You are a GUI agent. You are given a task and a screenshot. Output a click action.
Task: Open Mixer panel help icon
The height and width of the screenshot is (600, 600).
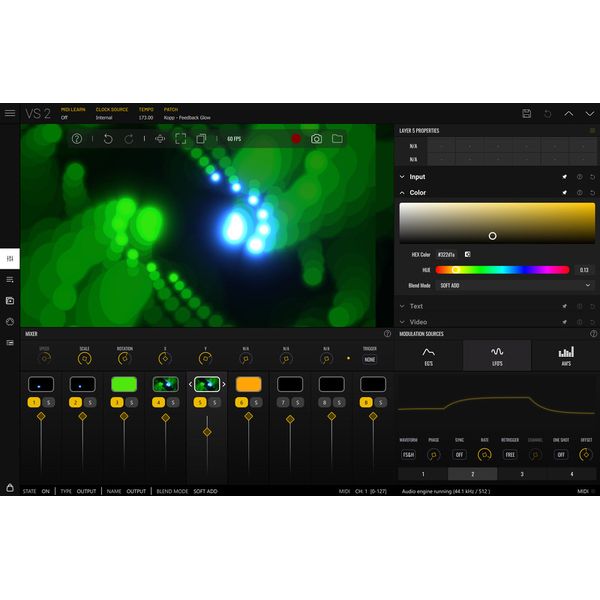pos(387,334)
